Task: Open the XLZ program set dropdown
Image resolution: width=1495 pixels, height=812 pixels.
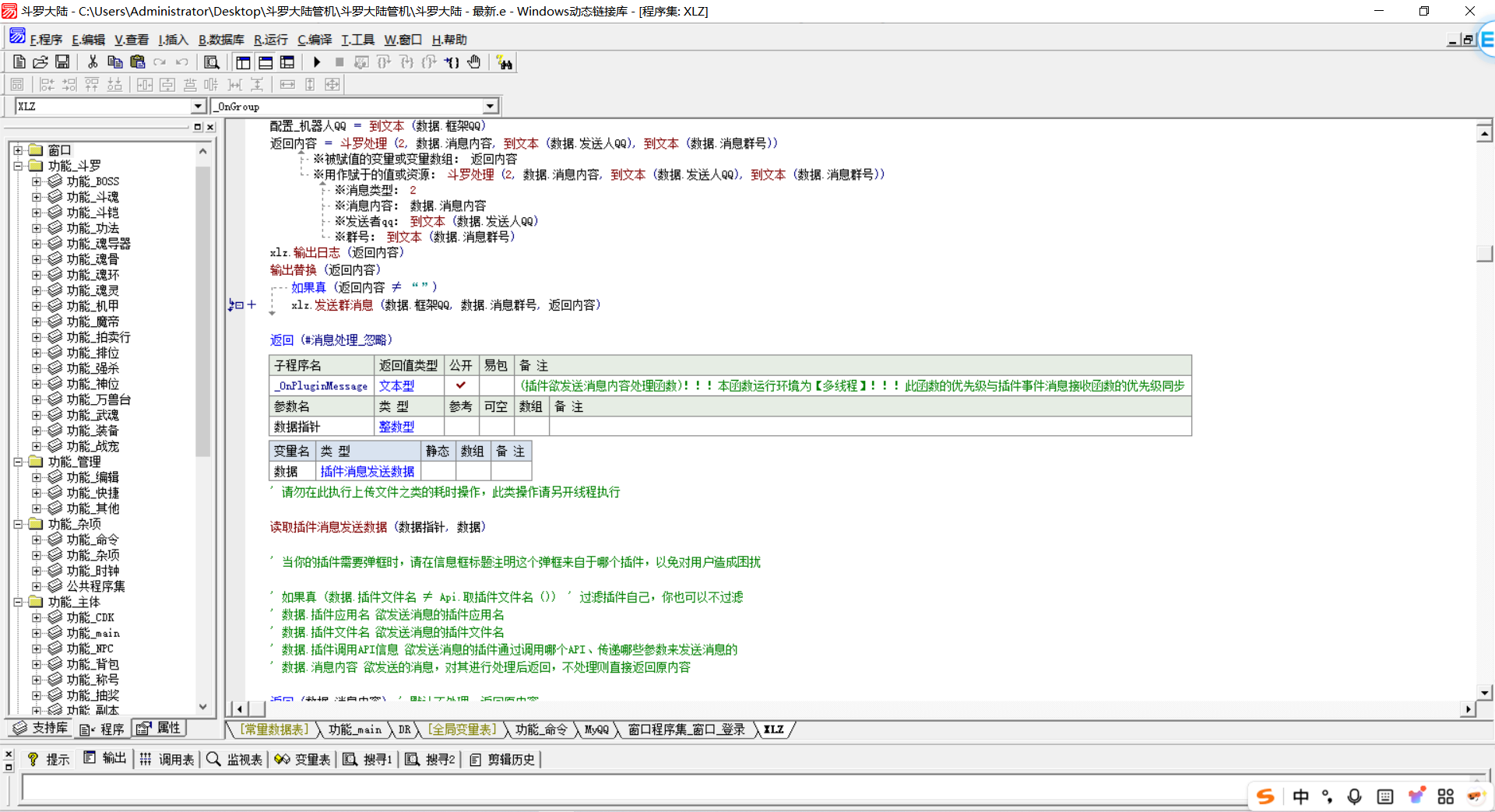Action: 198,106
